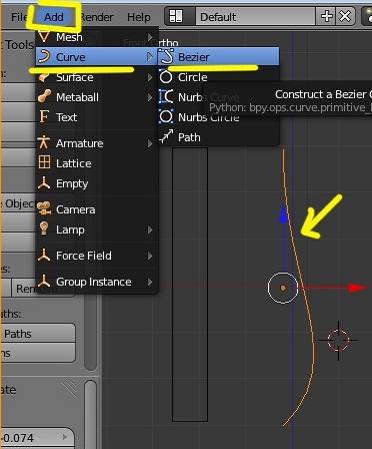
Task: Choose Nurbs Circle entry
Action: (219, 117)
